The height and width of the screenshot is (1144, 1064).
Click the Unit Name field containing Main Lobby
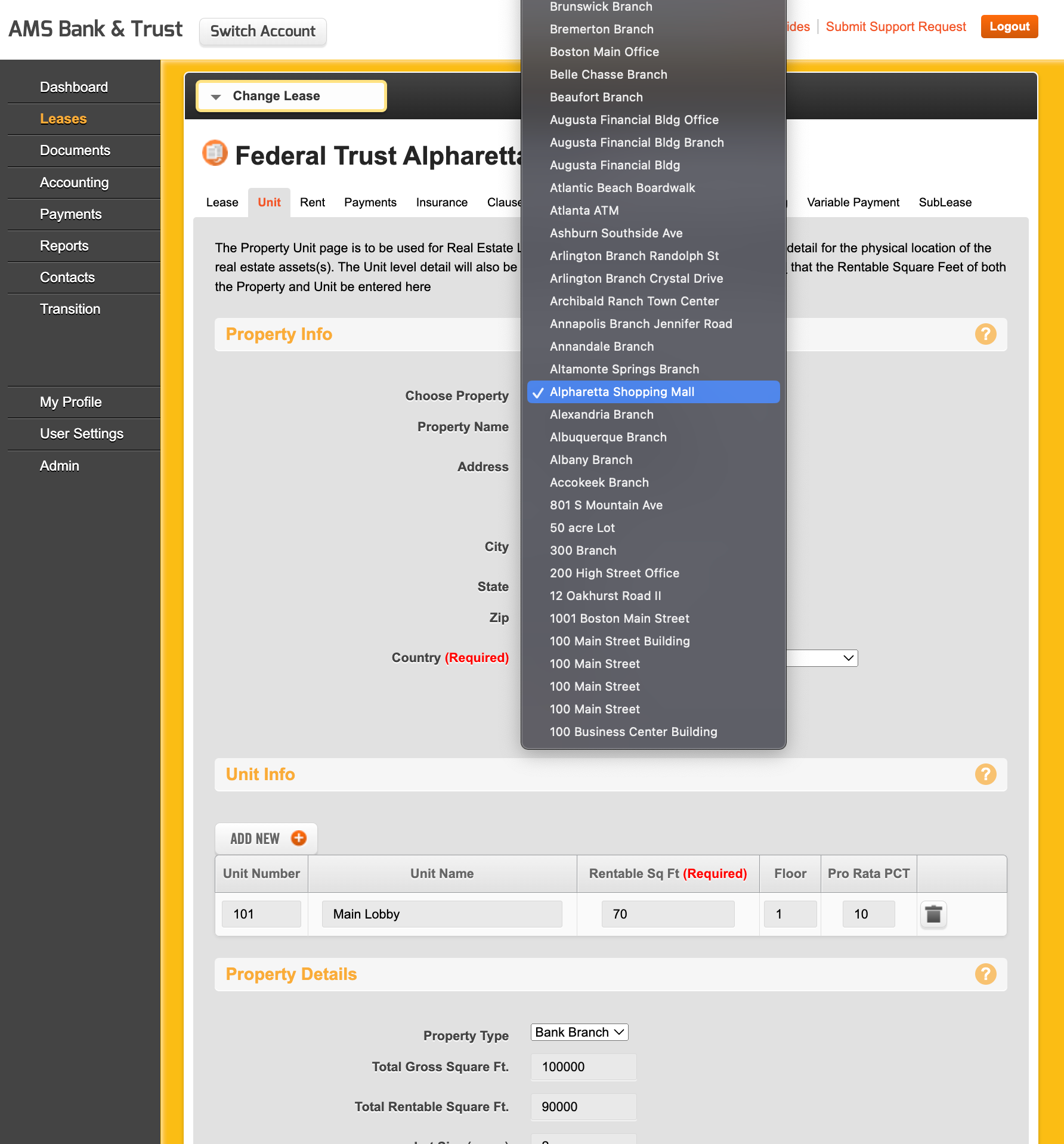441,914
